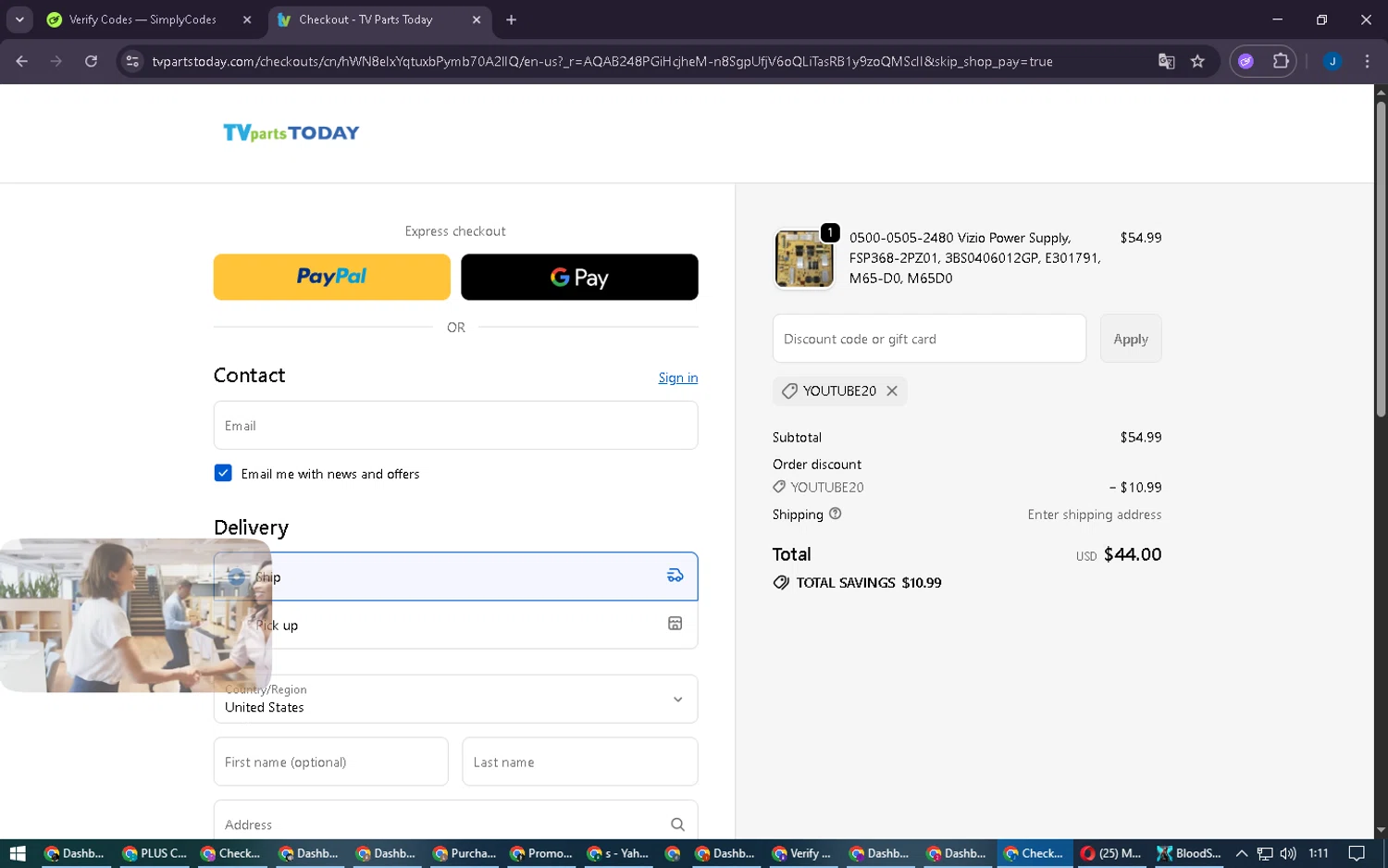This screenshot has height=868, width=1388.
Task: Open the Windows notification center
Action: pos(1357,853)
